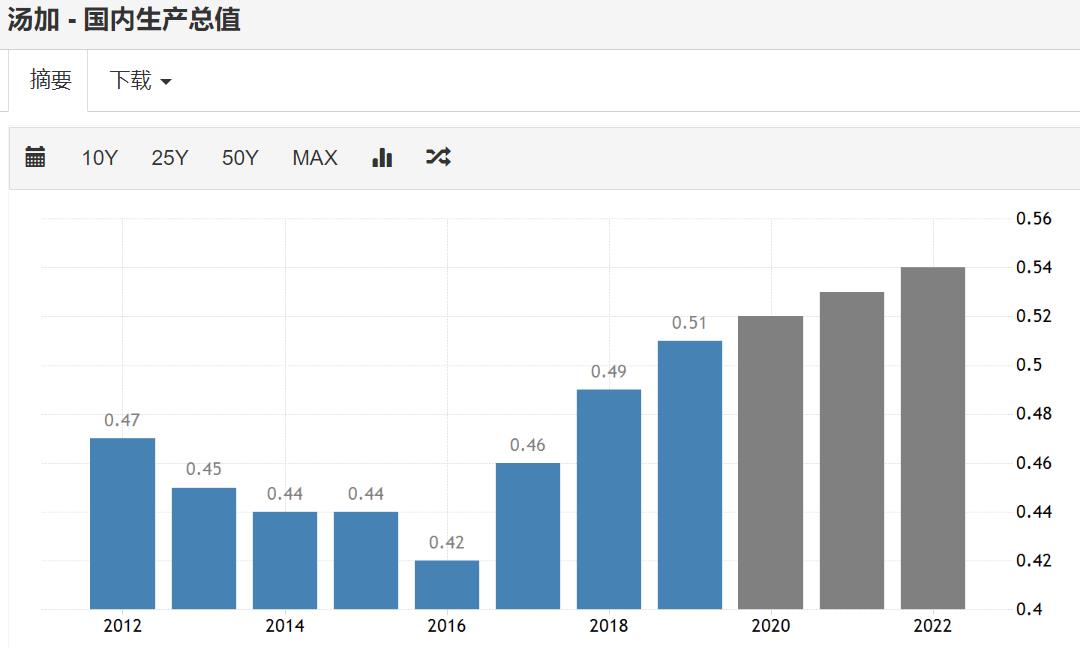Open the calendar date range picker
Viewport: 1080px width, 649px height.
coord(35,157)
